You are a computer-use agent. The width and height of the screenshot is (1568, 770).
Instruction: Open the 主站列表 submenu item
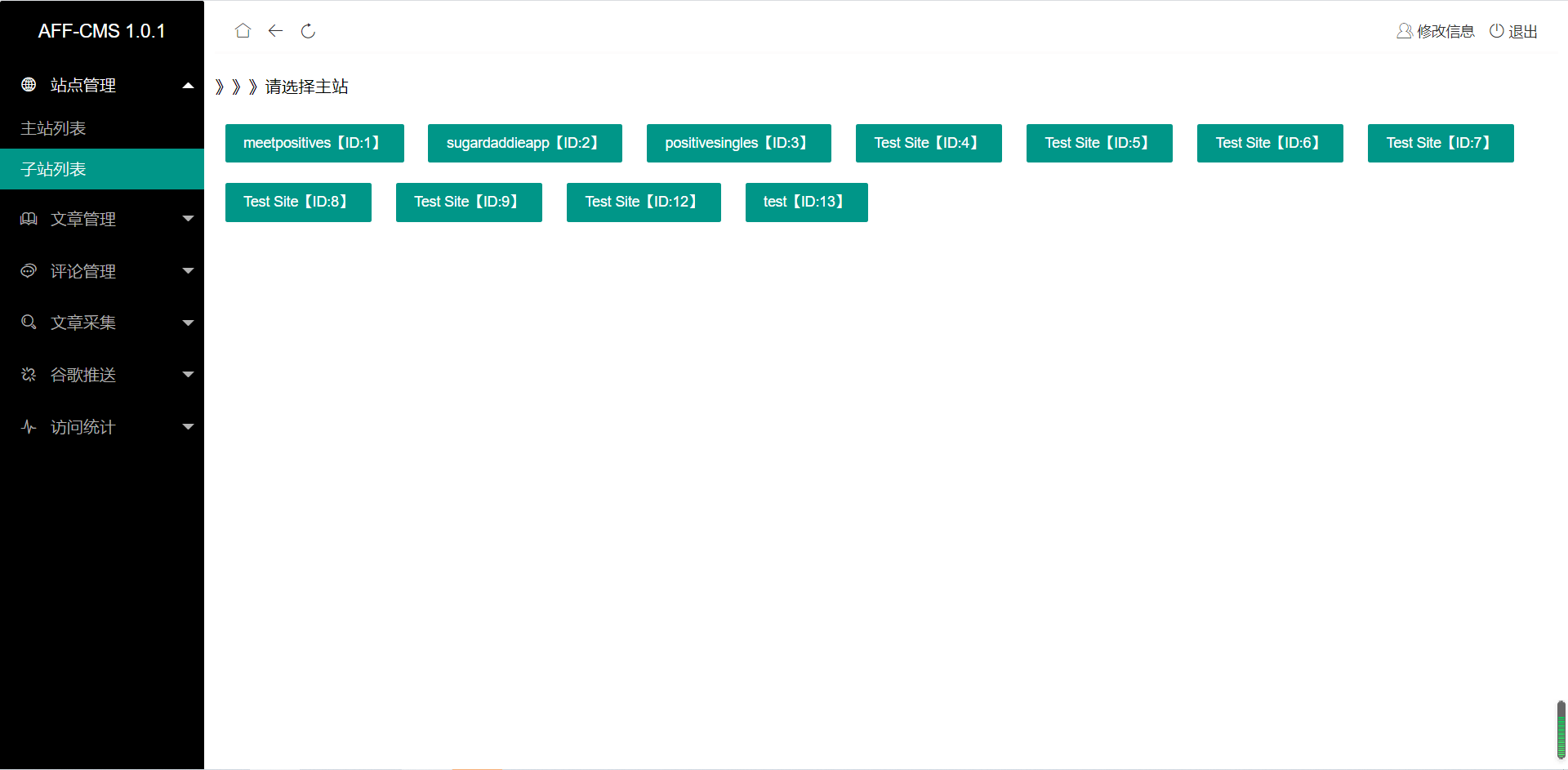tap(102, 128)
